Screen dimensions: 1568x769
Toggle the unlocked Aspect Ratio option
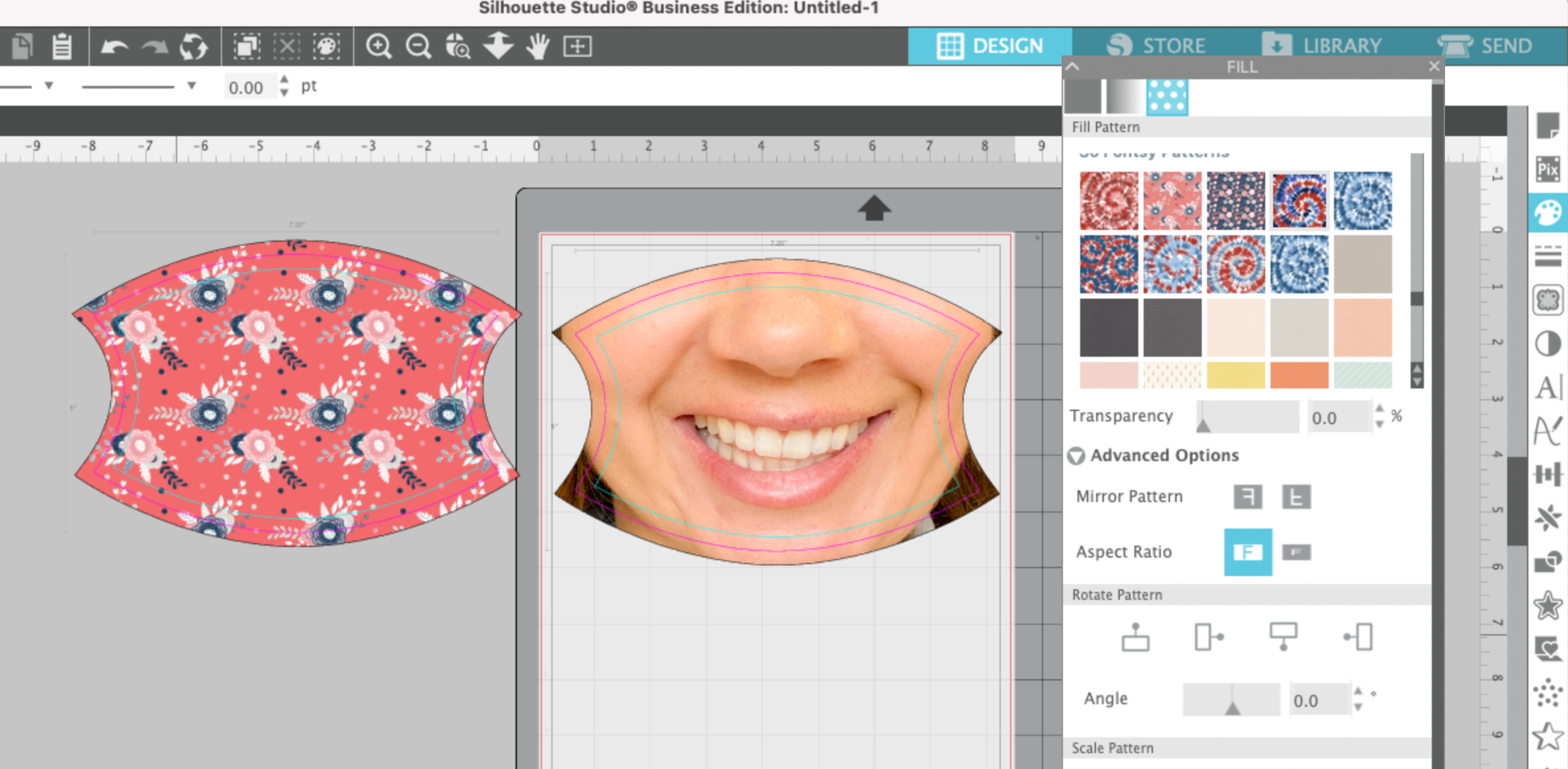1296,552
